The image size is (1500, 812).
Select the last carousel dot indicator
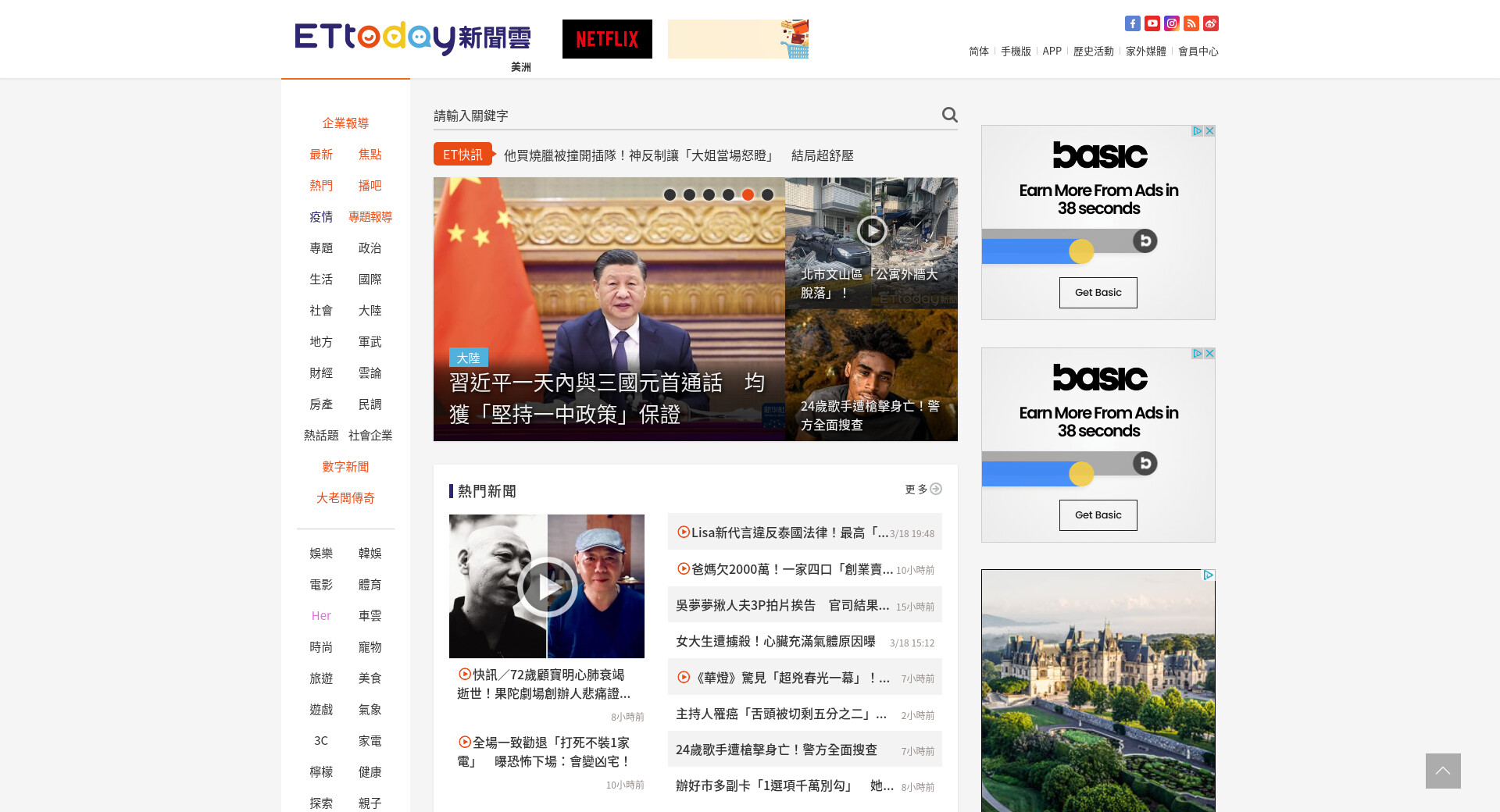pos(767,194)
